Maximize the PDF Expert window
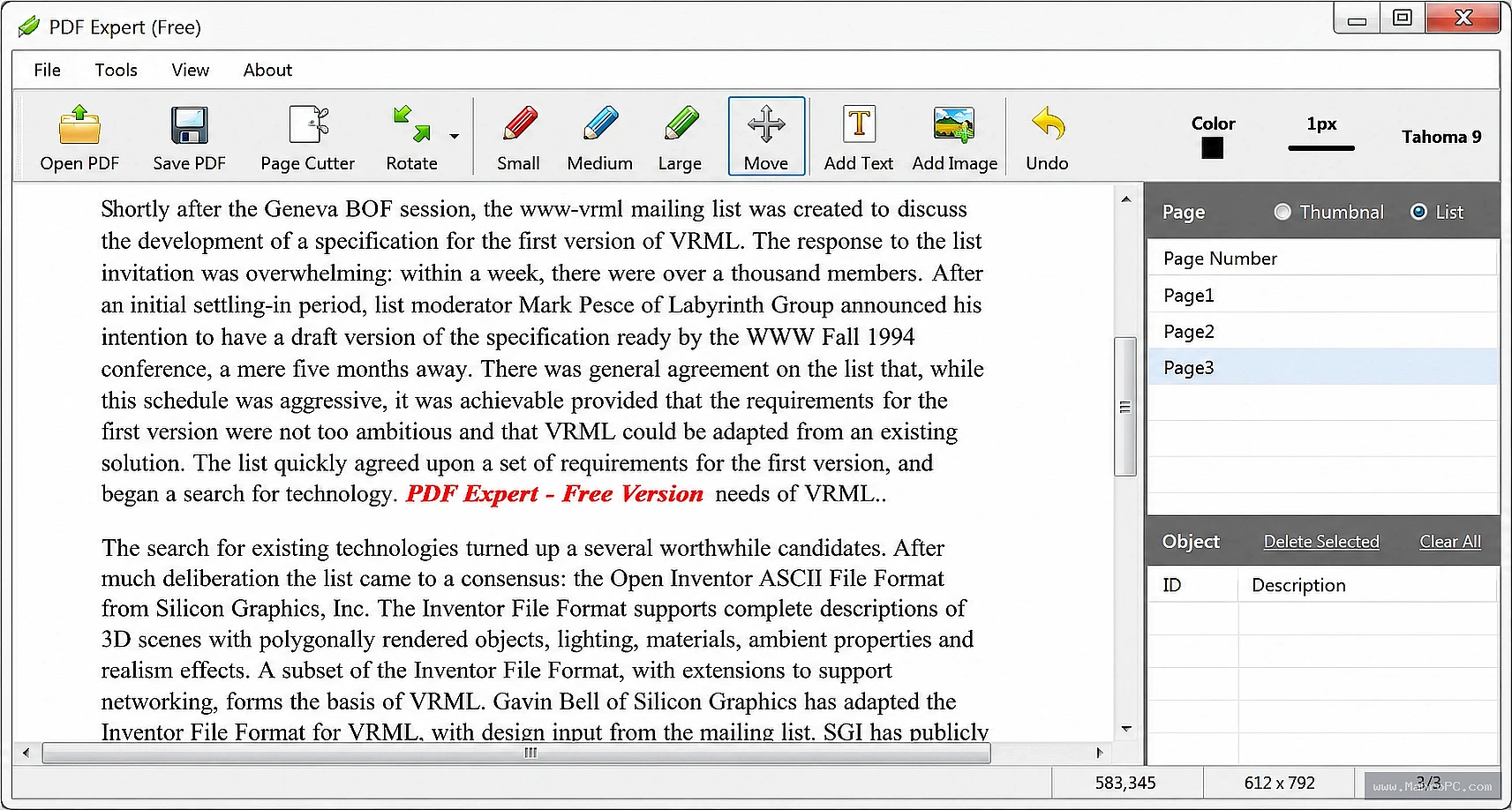The height and width of the screenshot is (810, 1512). click(x=1403, y=19)
